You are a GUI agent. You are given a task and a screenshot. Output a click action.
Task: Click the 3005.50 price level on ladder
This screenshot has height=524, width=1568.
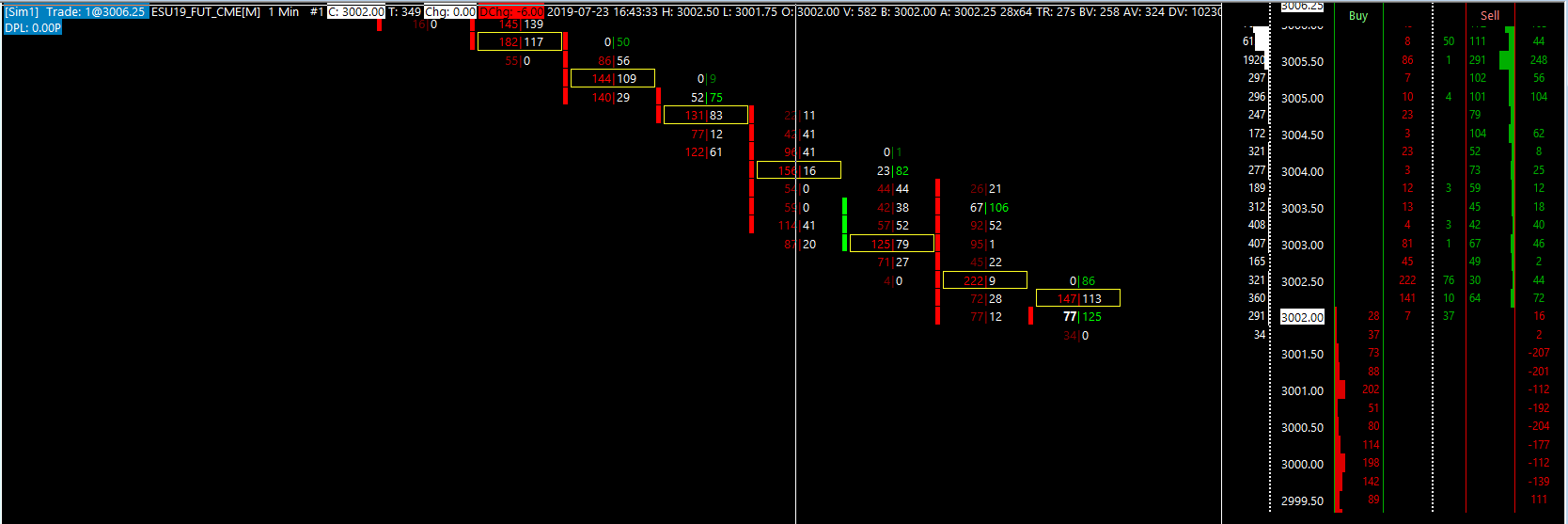(1302, 61)
